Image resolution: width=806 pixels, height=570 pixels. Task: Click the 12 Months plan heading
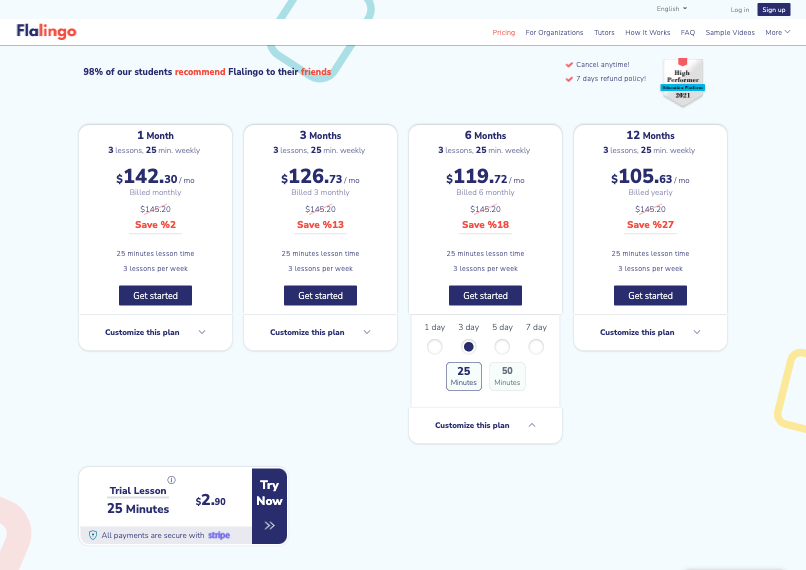coord(650,135)
